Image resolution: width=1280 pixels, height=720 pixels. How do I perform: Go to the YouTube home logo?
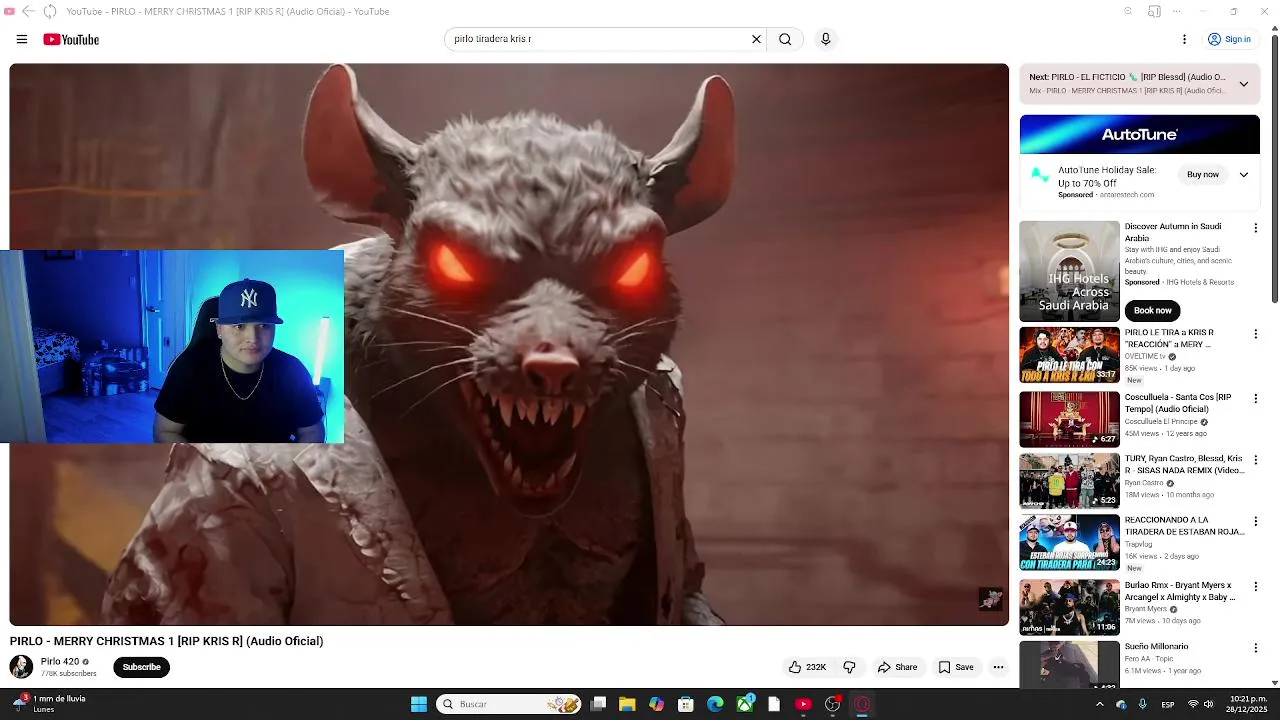click(71, 39)
